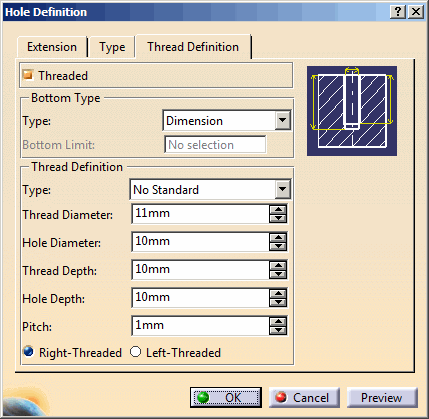
Task: Click the help question mark icon
Action: (398, 12)
